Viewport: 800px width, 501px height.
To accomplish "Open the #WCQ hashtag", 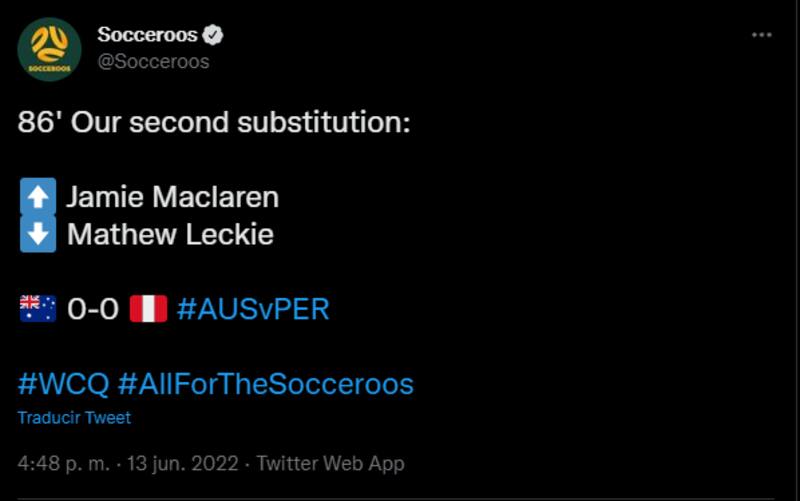I will (62, 384).
